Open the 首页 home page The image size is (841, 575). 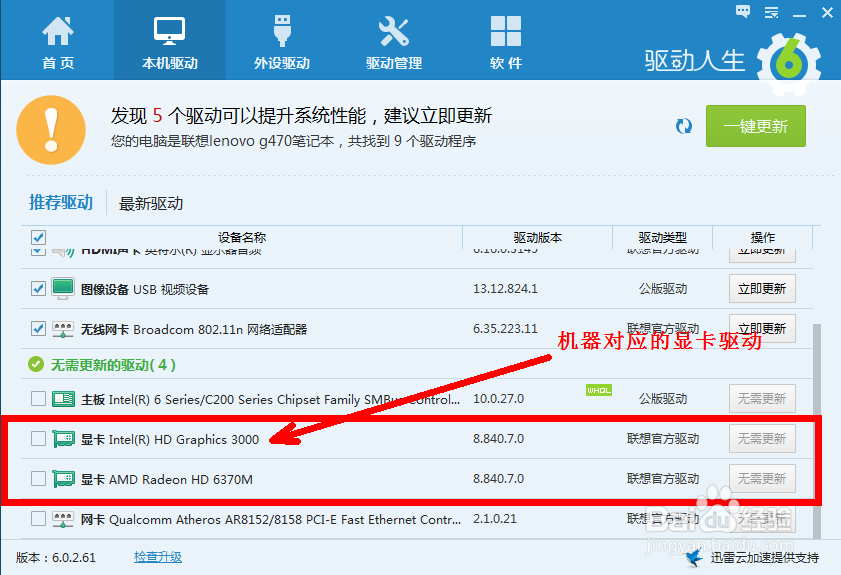58,43
